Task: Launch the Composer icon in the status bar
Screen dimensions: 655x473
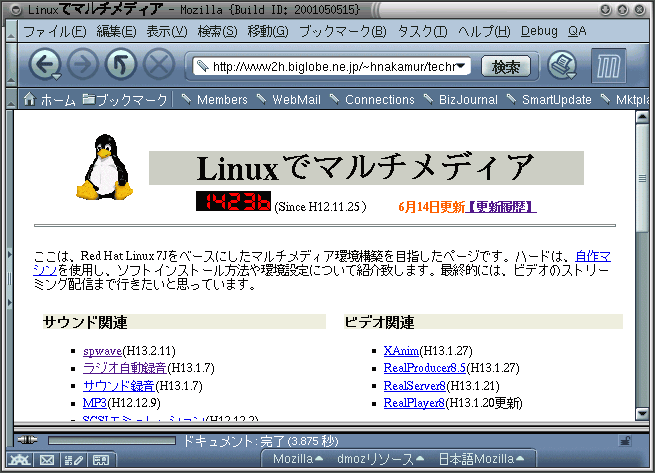Action: click(x=74, y=460)
